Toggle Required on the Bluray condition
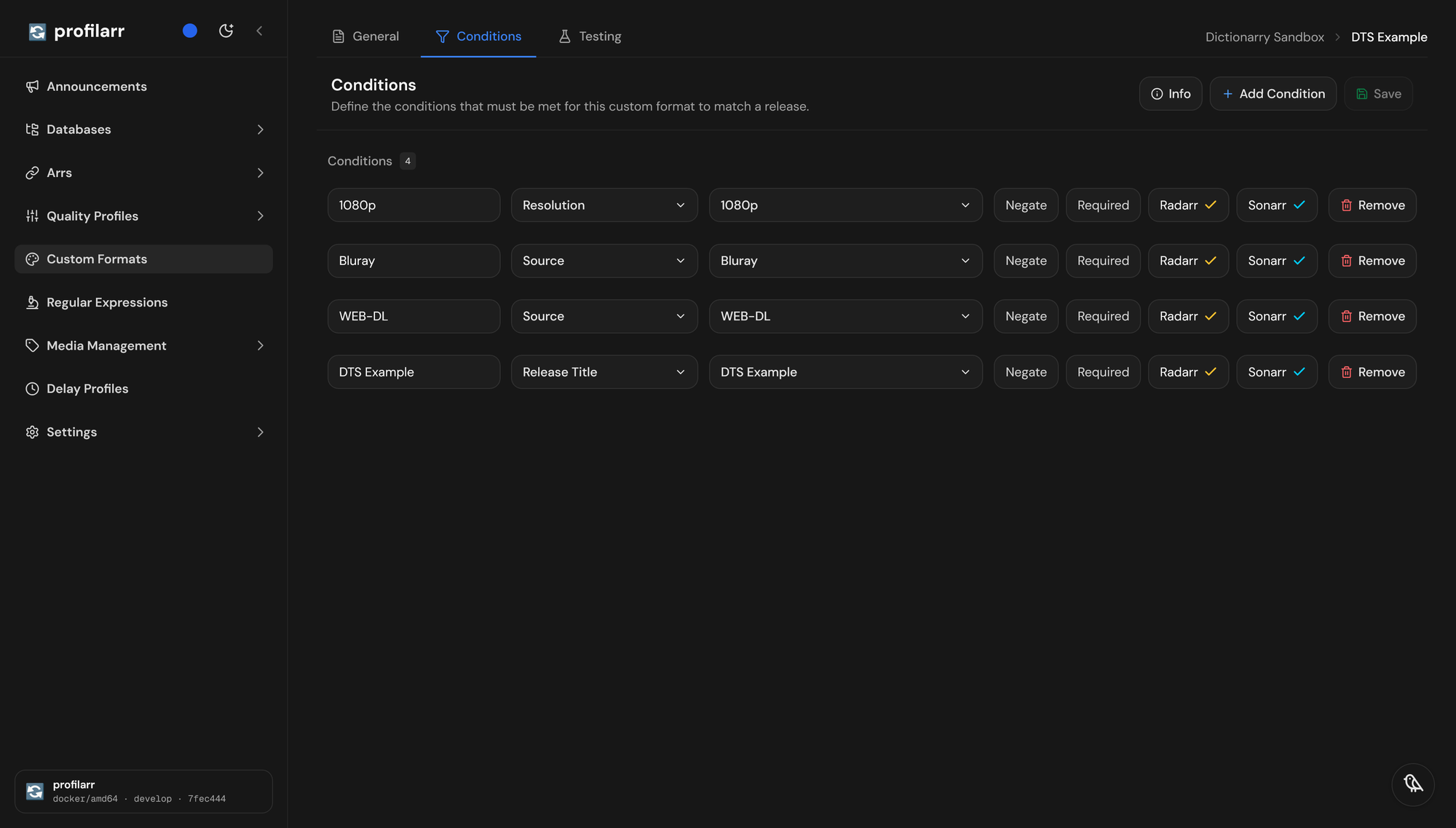Viewport: 1456px width, 828px height. [x=1103, y=261]
